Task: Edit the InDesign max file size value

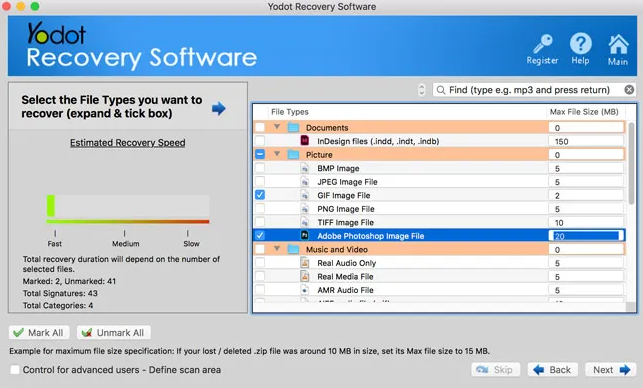Action: 586,141
